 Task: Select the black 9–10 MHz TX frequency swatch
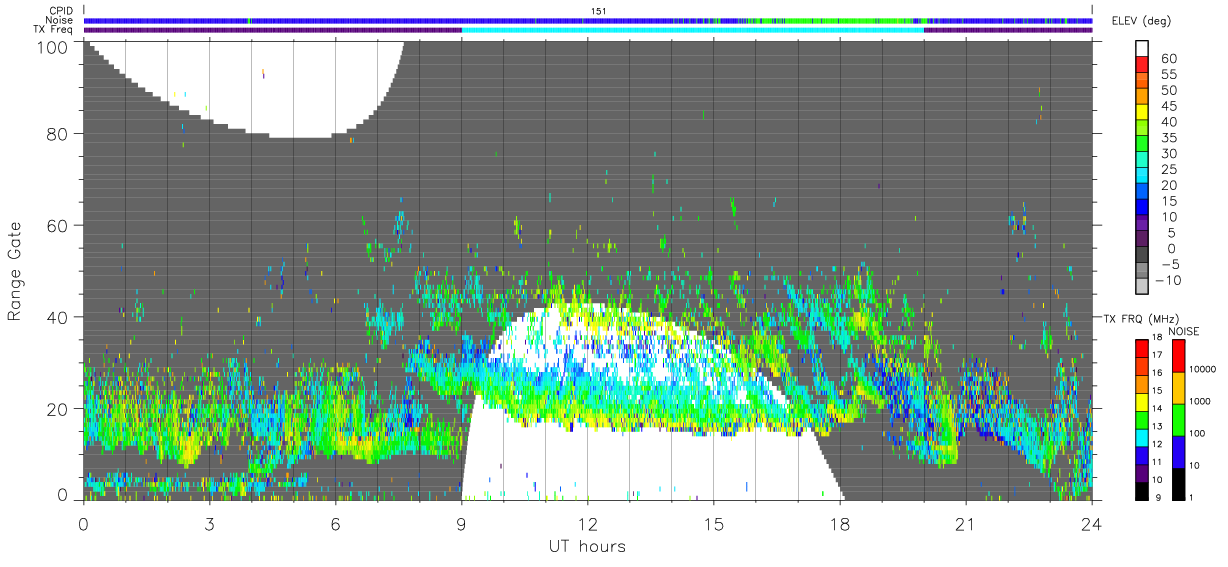coord(1143,490)
